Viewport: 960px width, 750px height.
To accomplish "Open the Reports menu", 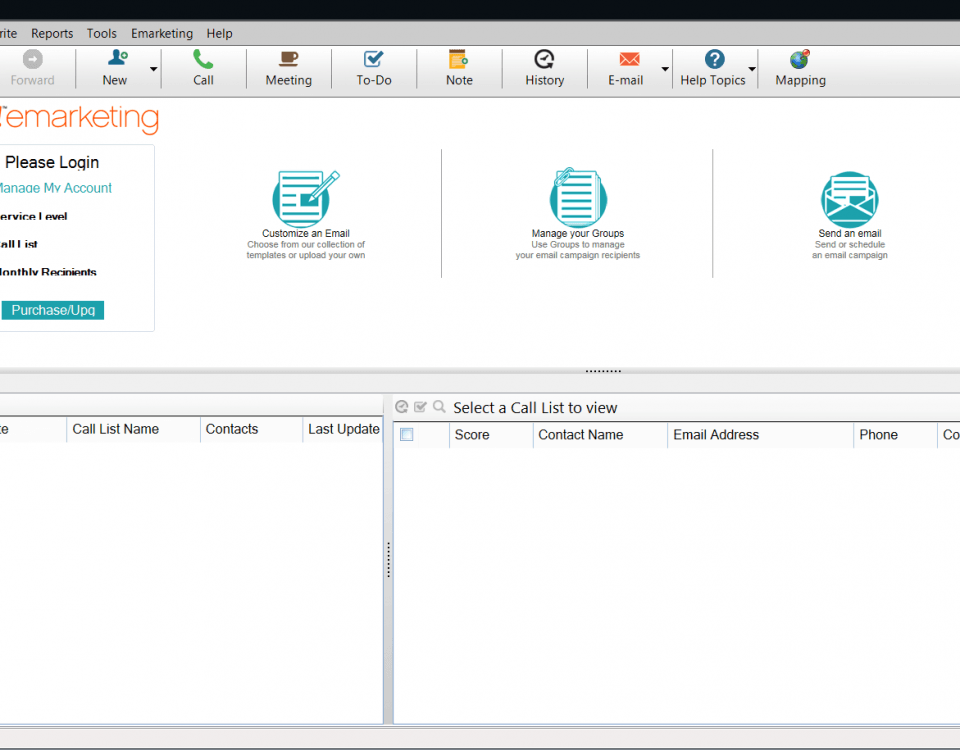I will (52, 34).
